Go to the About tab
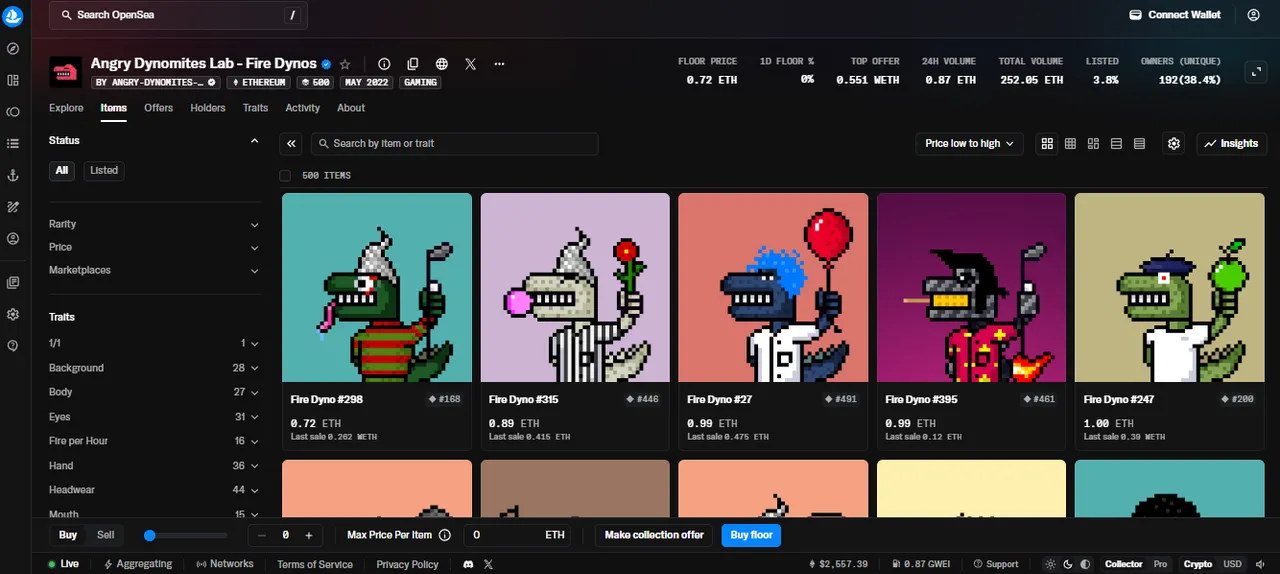This screenshot has width=1280, height=574. (351, 108)
